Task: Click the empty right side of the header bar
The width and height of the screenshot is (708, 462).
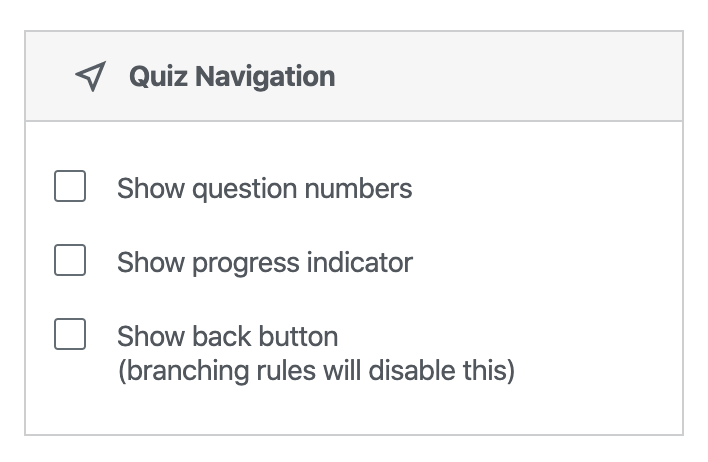Action: click(x=520, y=77)
